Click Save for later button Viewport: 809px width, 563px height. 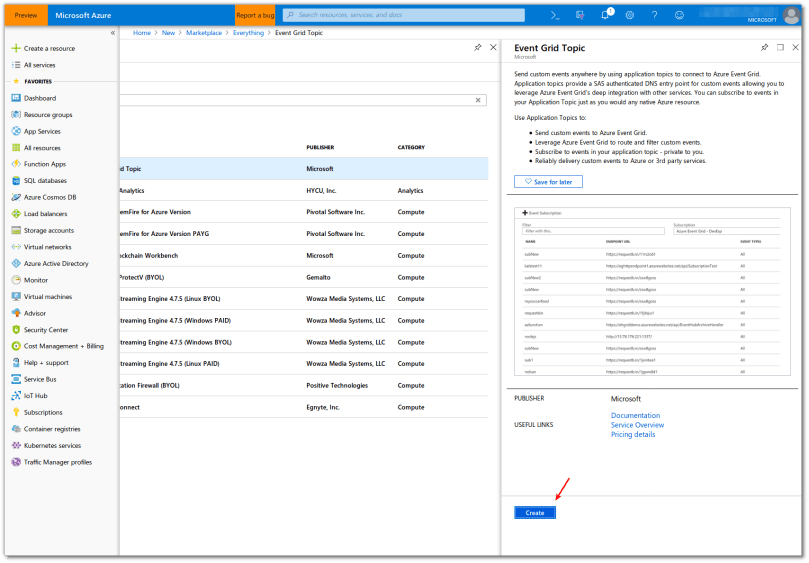pyautogui.click(x=548, y=182)
